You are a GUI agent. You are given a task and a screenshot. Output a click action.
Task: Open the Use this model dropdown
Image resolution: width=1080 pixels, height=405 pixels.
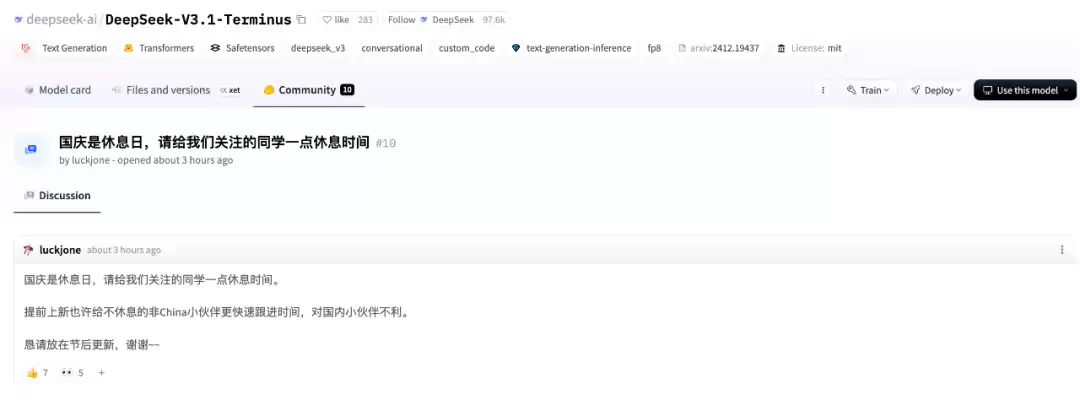click(1025, 90)
